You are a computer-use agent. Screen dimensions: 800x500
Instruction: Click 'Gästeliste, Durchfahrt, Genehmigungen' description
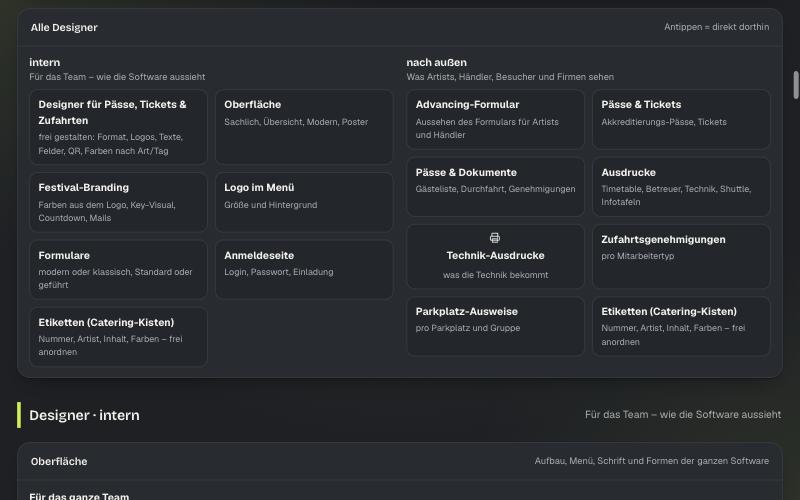495,189
